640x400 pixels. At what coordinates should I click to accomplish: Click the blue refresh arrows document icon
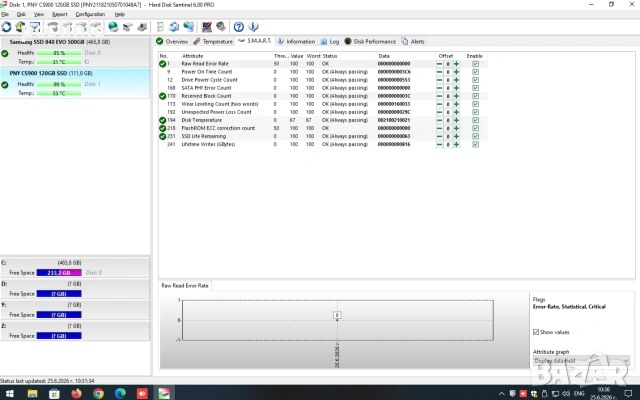(x=174, y=27)
